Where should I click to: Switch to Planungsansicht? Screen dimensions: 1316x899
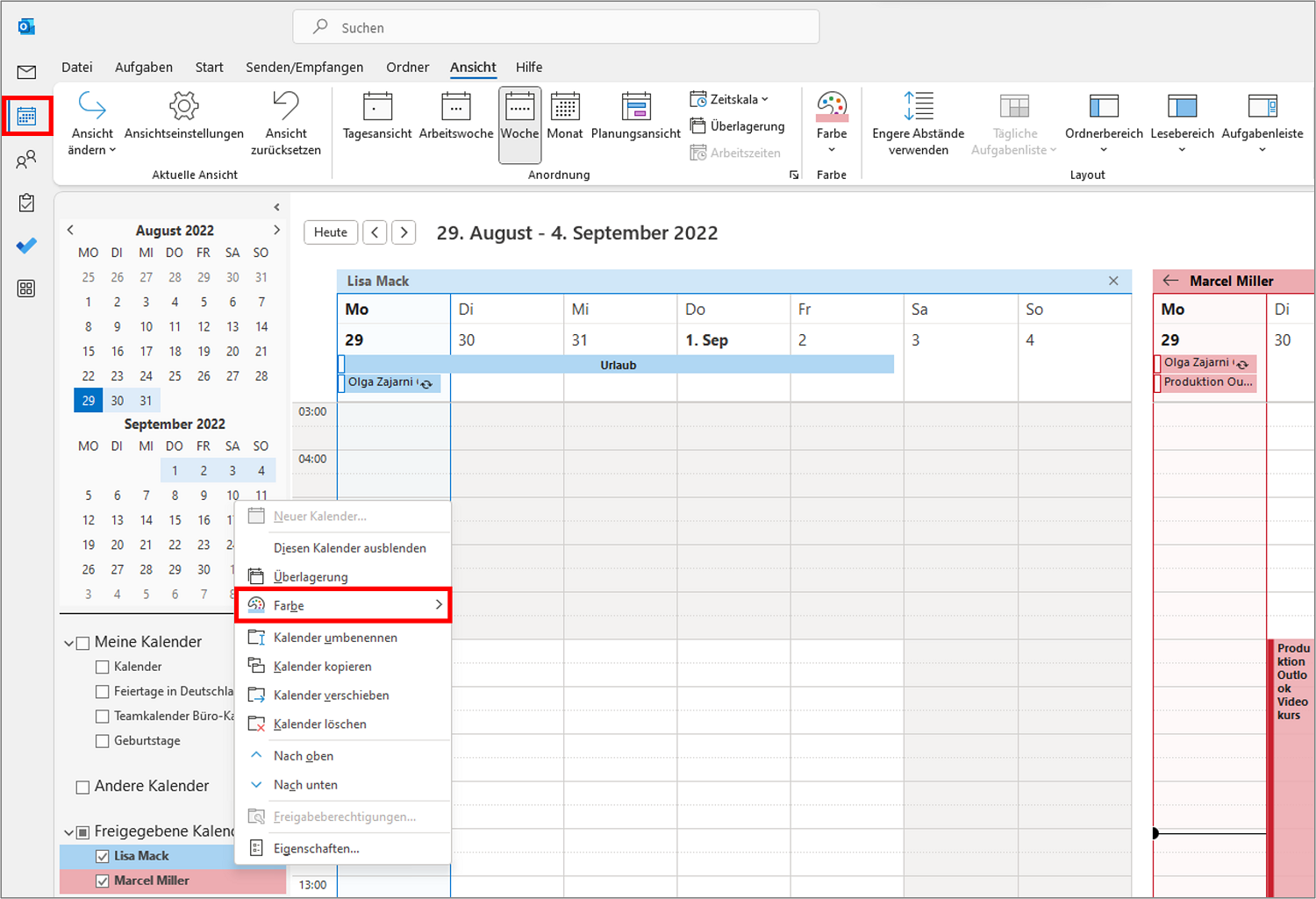[636, 116]
